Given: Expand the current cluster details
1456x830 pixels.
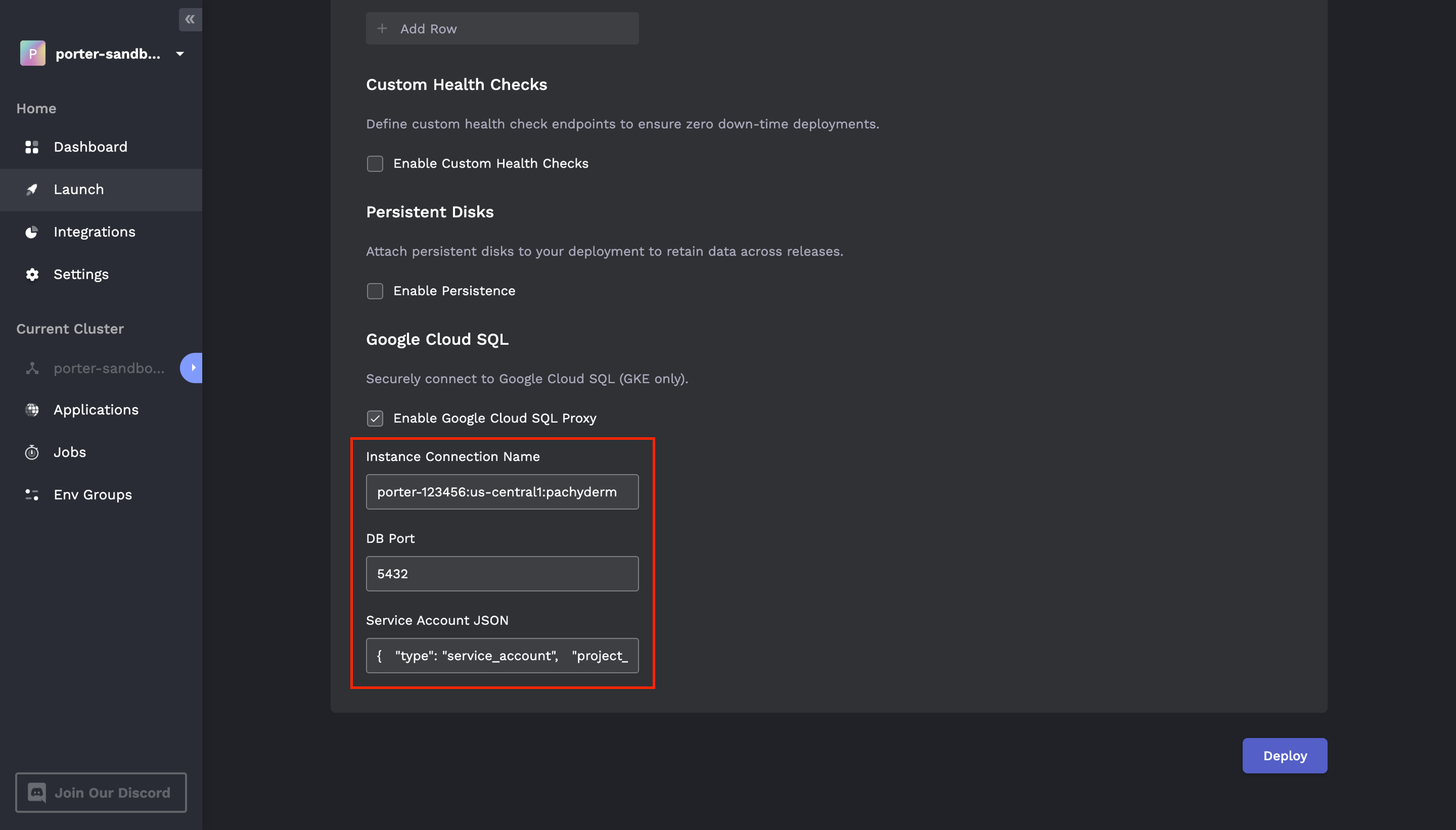Looking at the screenshot, I should [x=191, y=367].
